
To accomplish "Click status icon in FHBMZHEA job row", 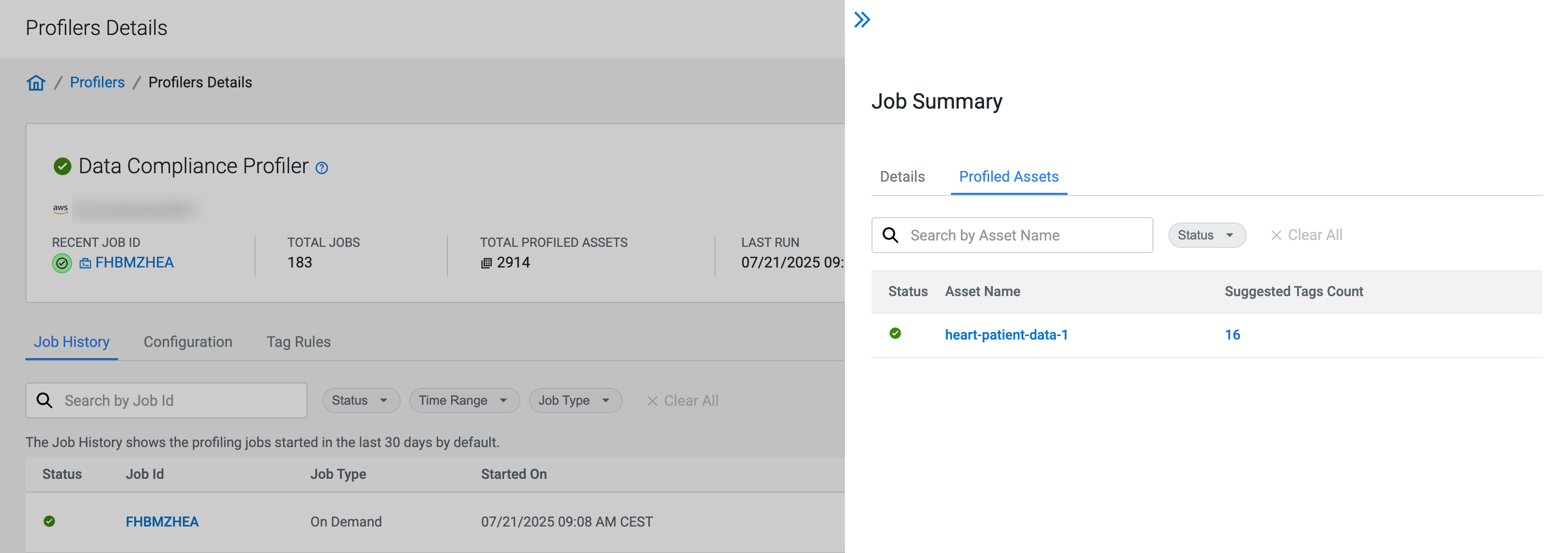I will tap(49, 521).
